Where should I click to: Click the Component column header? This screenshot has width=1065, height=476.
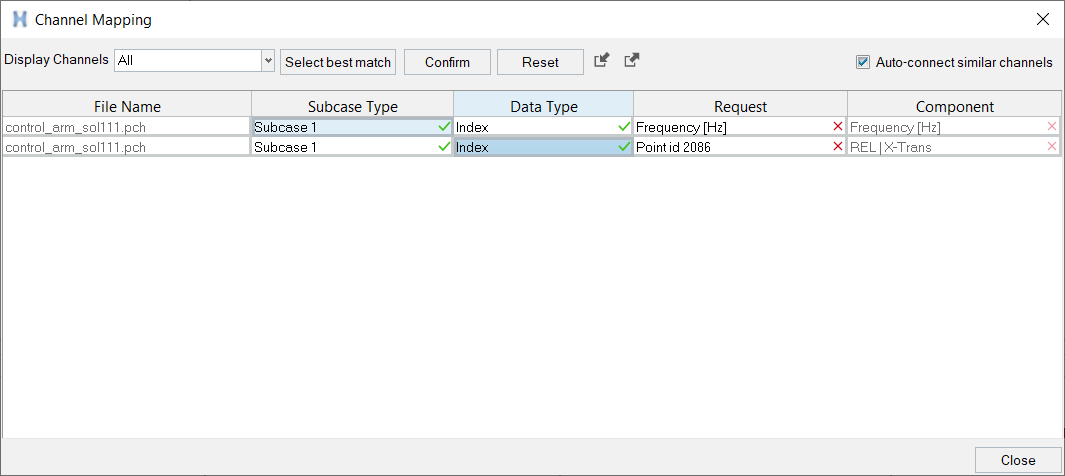point(954,107)
